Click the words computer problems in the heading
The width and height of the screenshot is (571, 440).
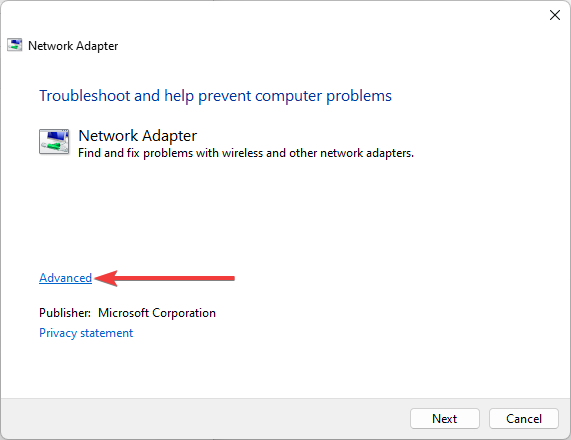(323, 96)
